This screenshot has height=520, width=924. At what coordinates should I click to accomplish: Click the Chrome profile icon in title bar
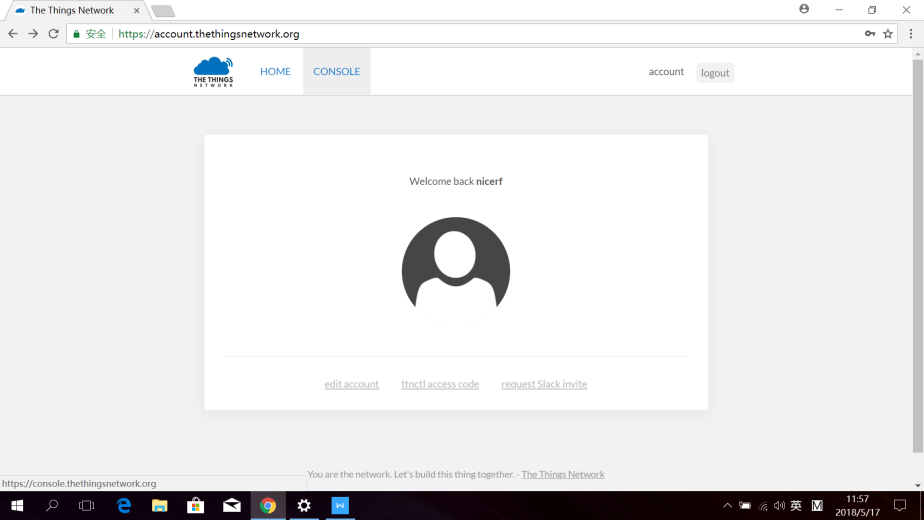(804, 10)
